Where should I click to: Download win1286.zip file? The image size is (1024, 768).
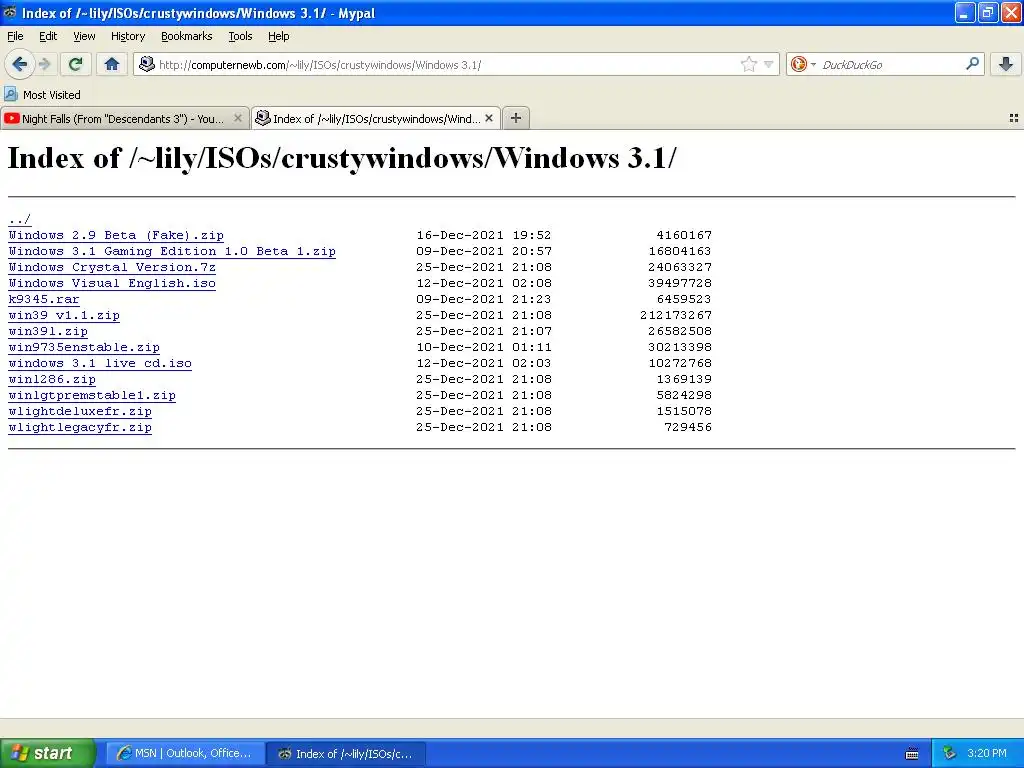tap(52, 379)
